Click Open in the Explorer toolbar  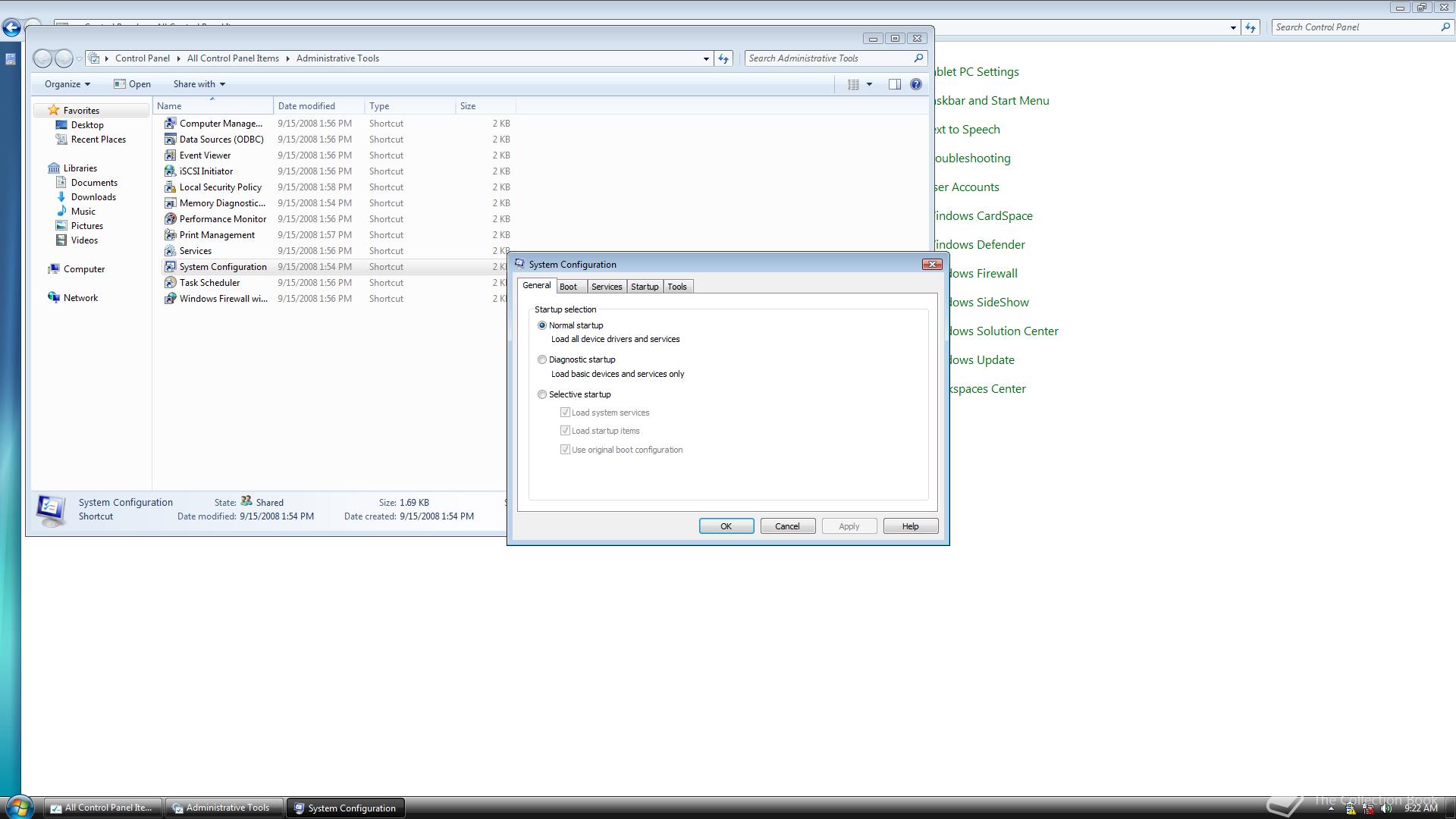tap(132, 84)
